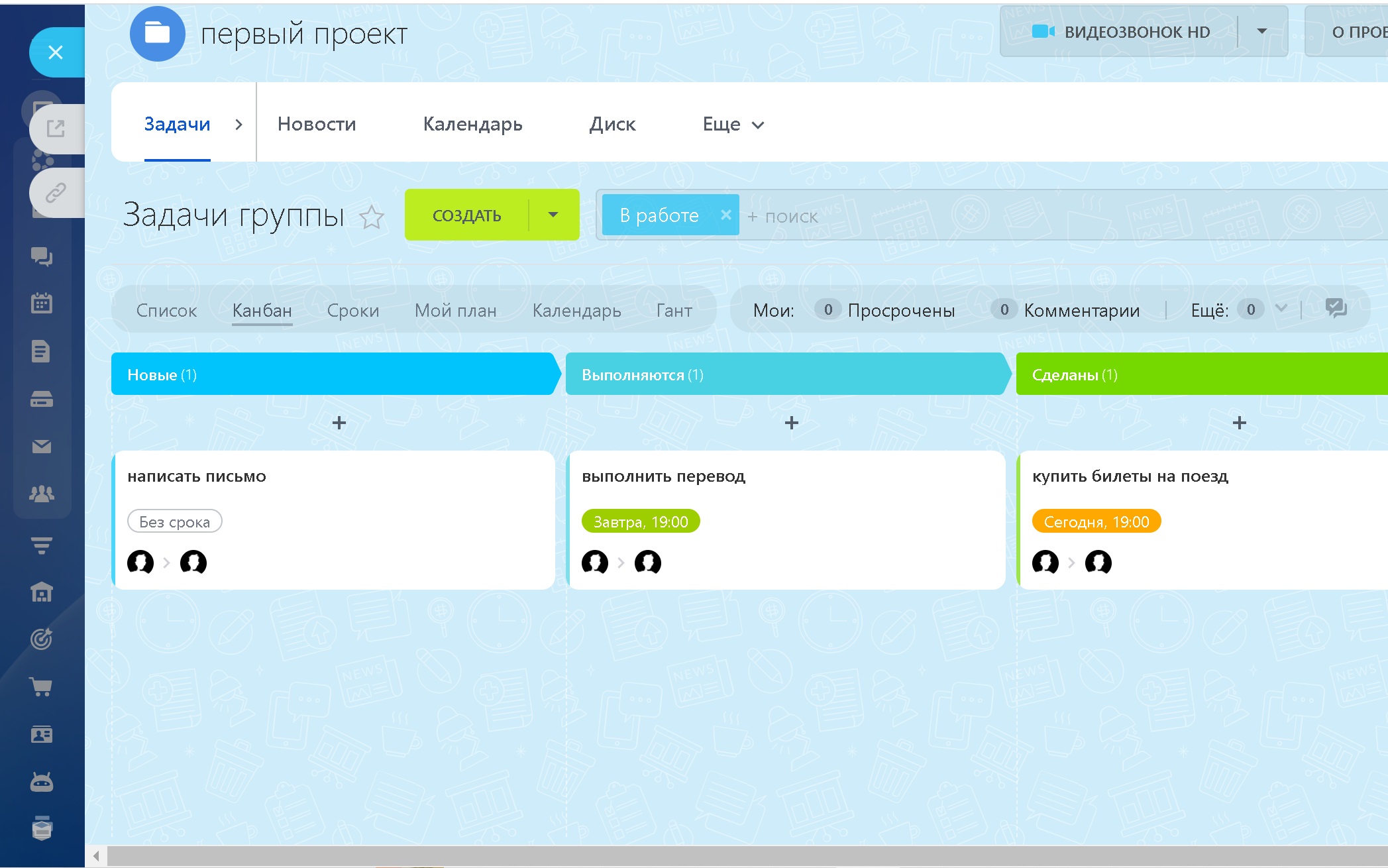The width and height of the screenshot is (1388, 868).
Task: Click the Новые column header
Action: point(335,374)
